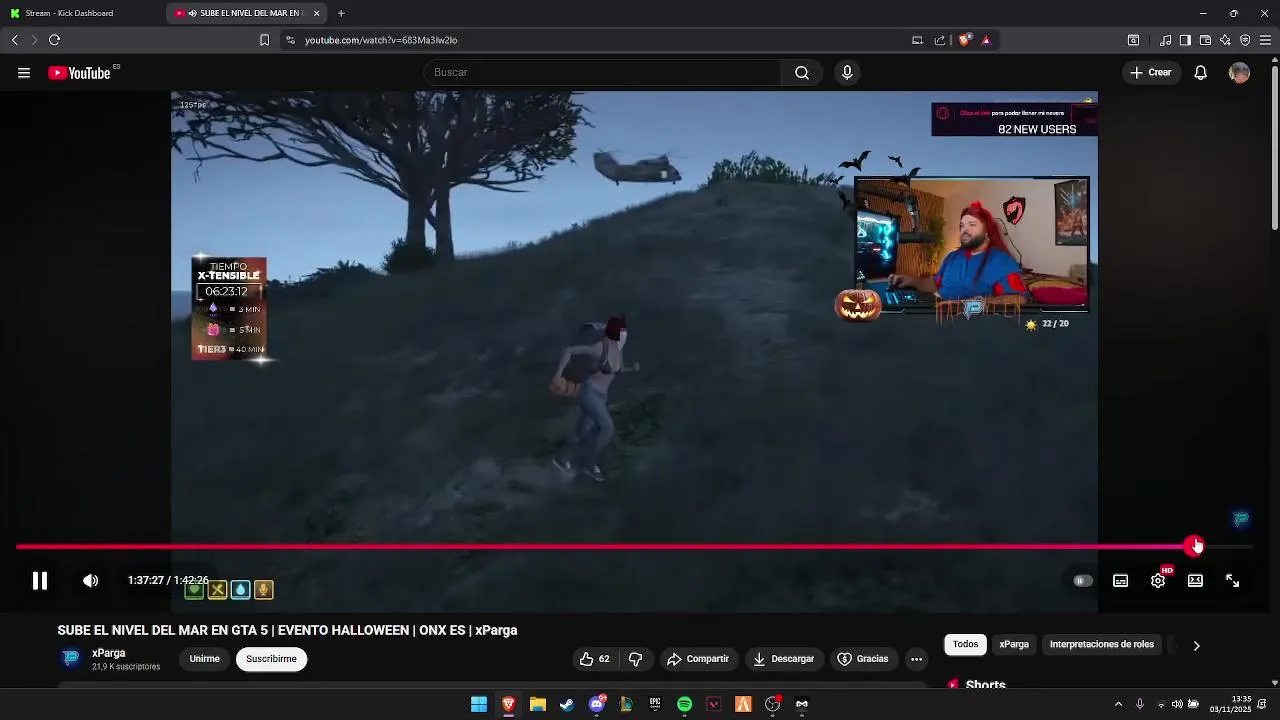Send thanks via Gracias button

coord(863,659)
